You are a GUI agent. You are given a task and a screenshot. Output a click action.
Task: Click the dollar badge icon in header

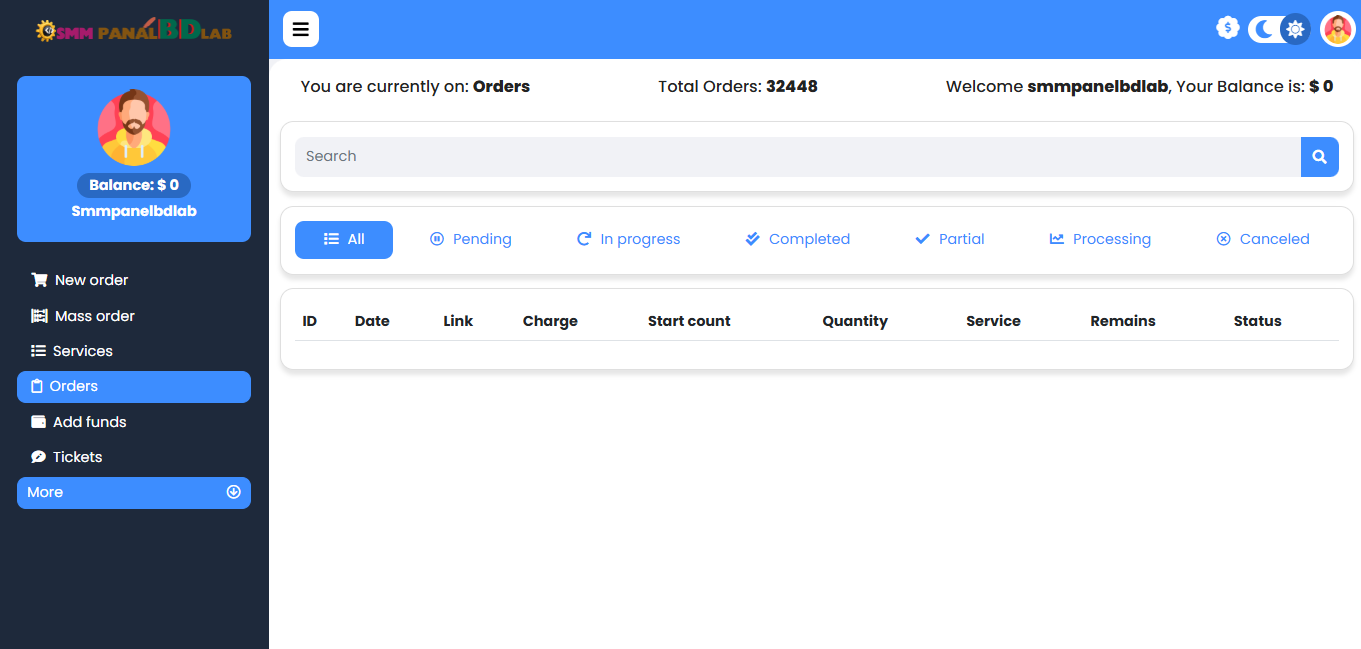1227,28
